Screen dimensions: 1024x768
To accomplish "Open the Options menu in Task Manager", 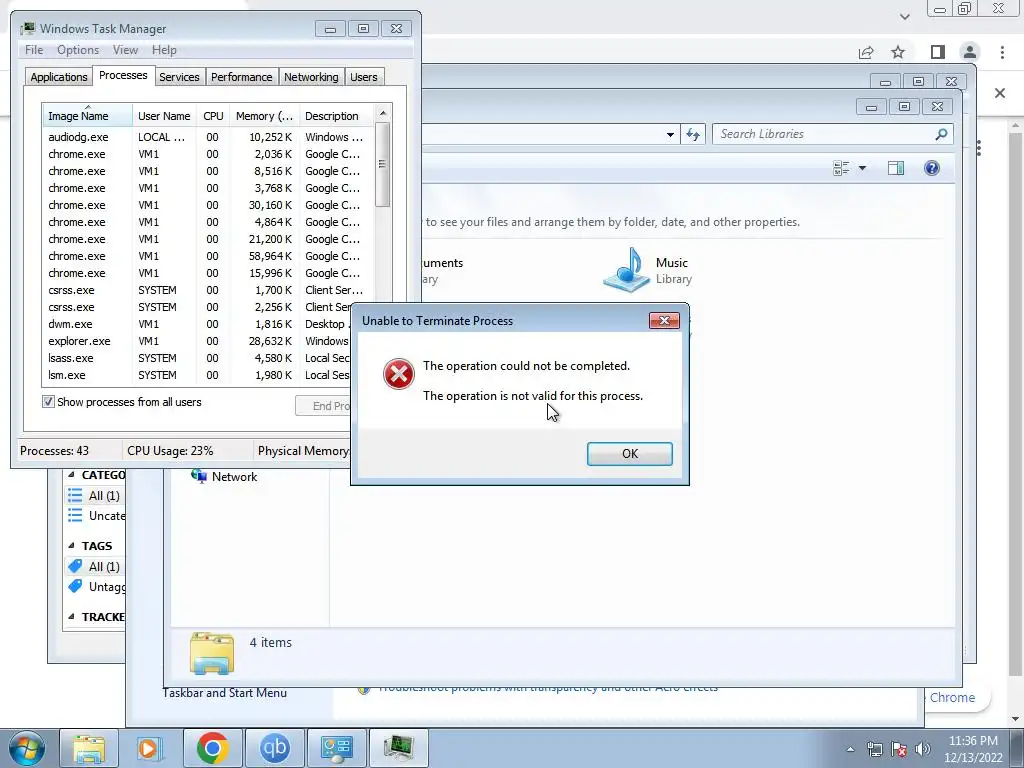I will tap(78, 50).
